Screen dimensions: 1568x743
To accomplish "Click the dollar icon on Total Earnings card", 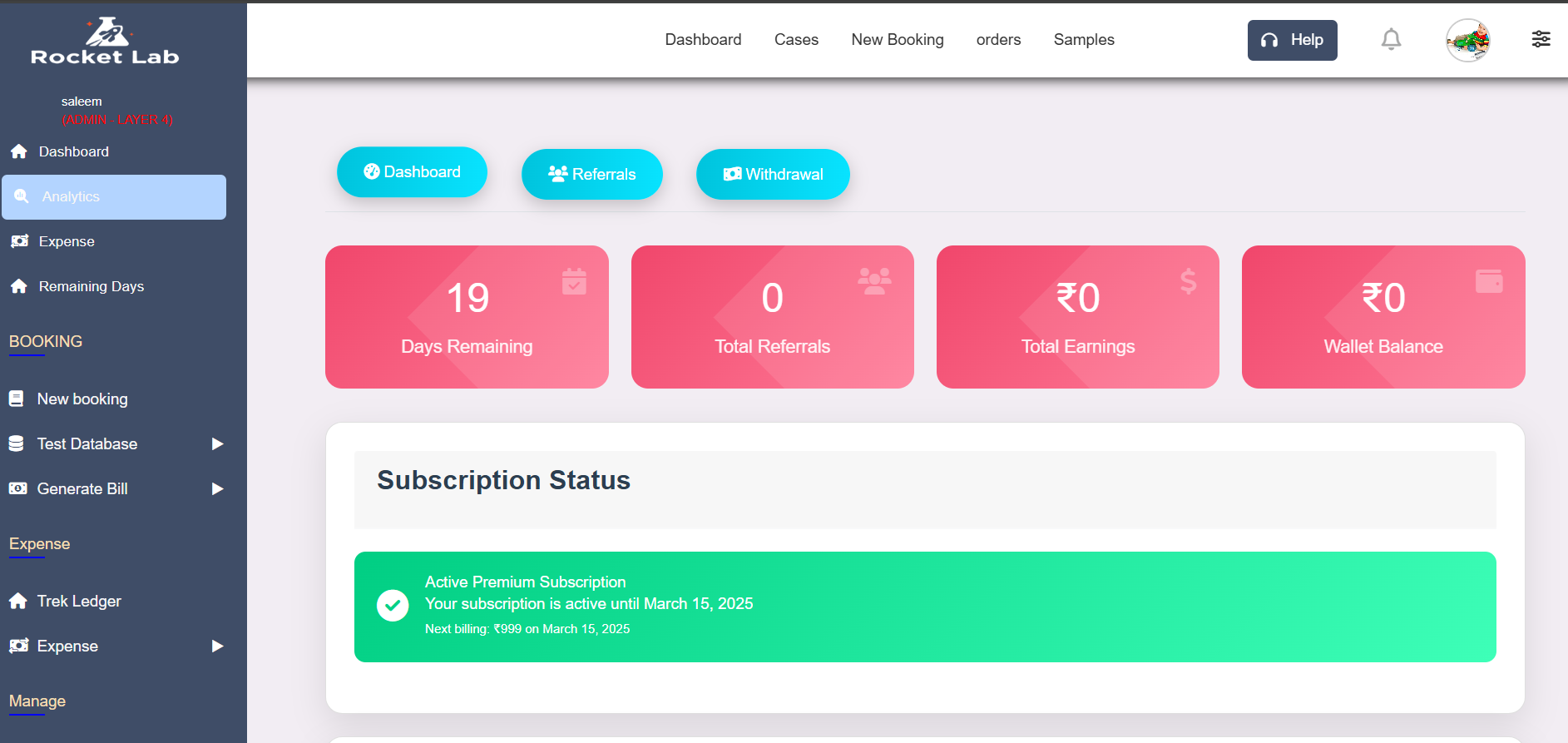I will pos(1188,281).
